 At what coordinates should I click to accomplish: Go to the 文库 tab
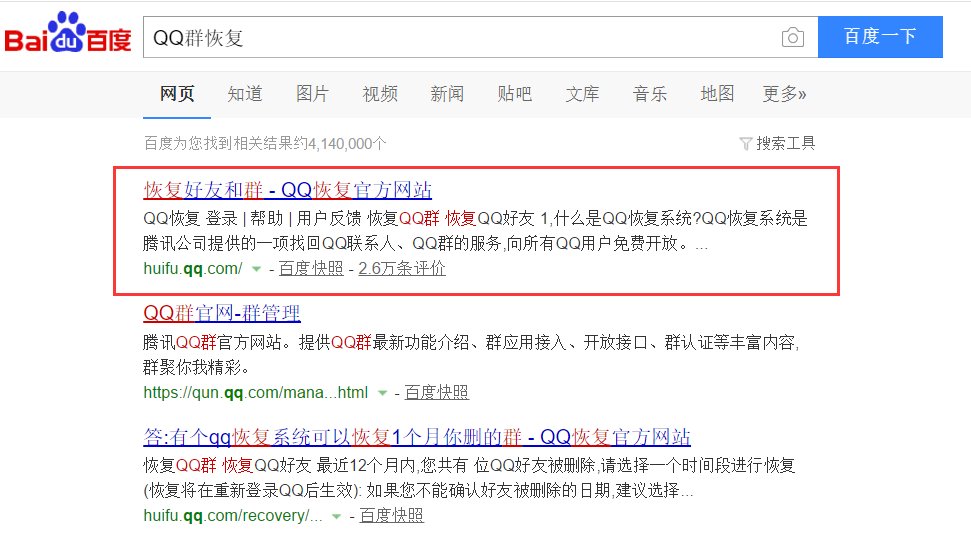pyautogui.click(x=582, y=94)
